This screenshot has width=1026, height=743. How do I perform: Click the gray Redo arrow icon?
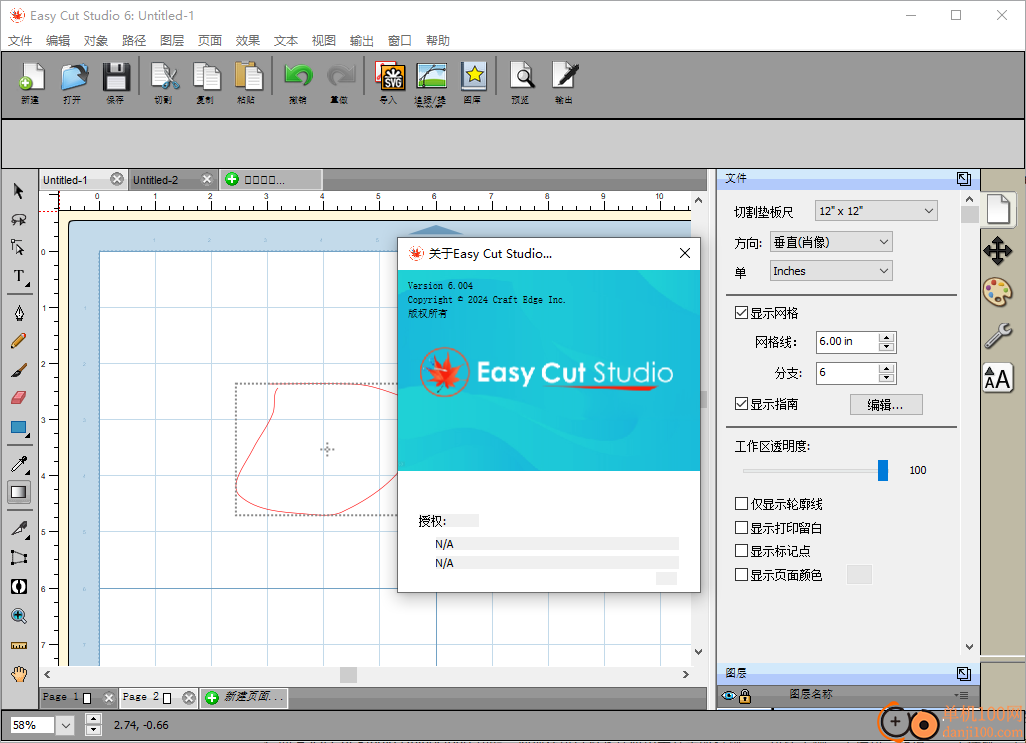(340, 77)
